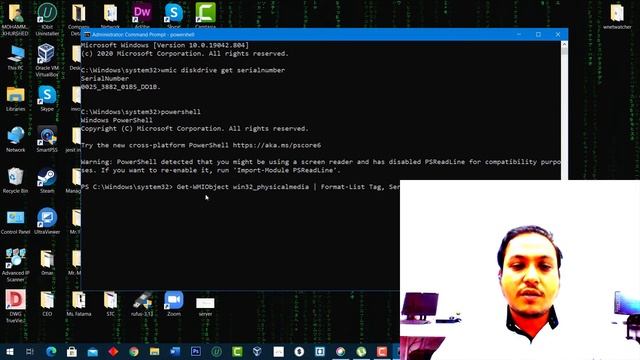Close the Administrator Command Prompt window
Viewport: 640px width, 360px height.
[x=558, y=35]
